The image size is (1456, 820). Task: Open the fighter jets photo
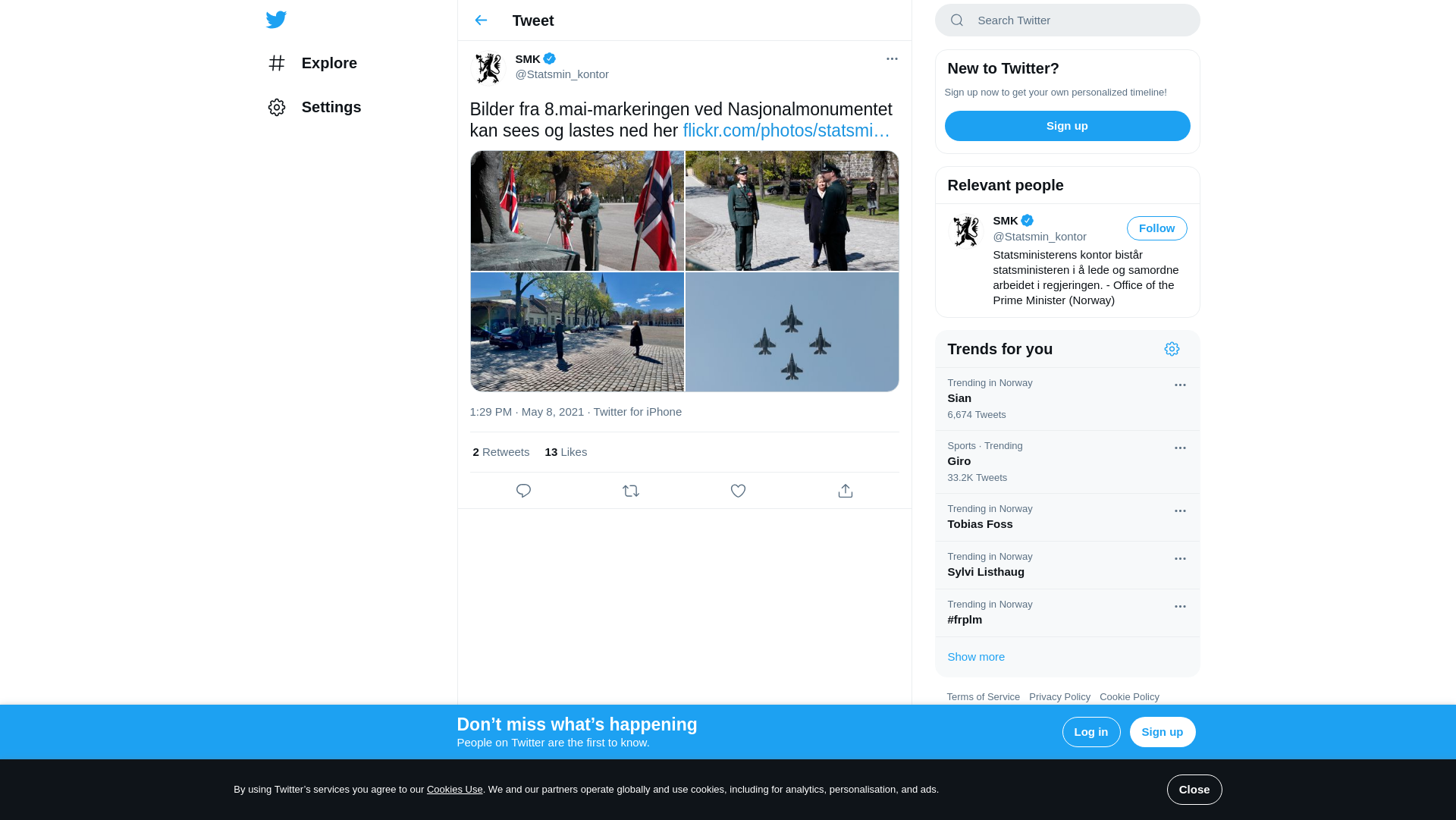tap(792, 332)
